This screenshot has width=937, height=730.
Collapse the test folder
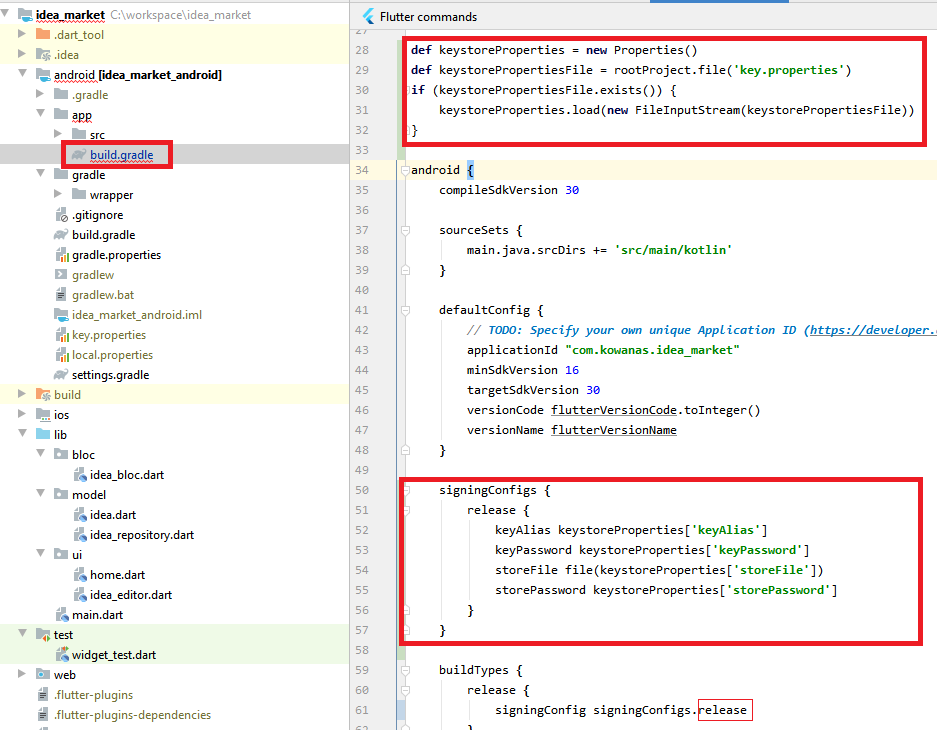point(23,633)
